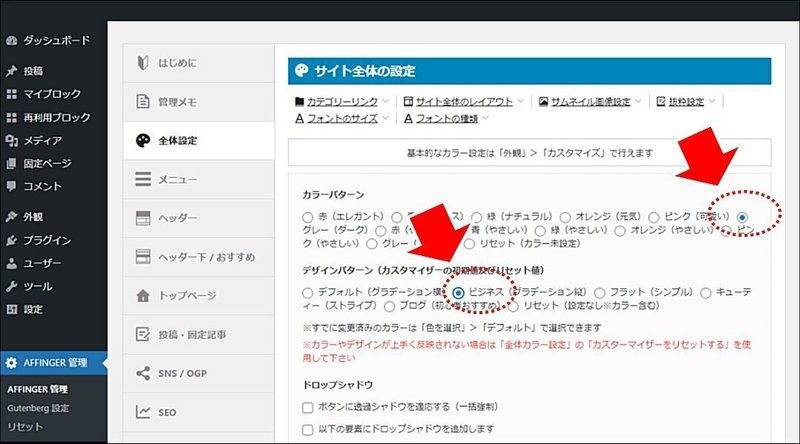Click the house icon beside トップページ
The width and height of the screenshot is (800, 444).
[x=143, y=295]
